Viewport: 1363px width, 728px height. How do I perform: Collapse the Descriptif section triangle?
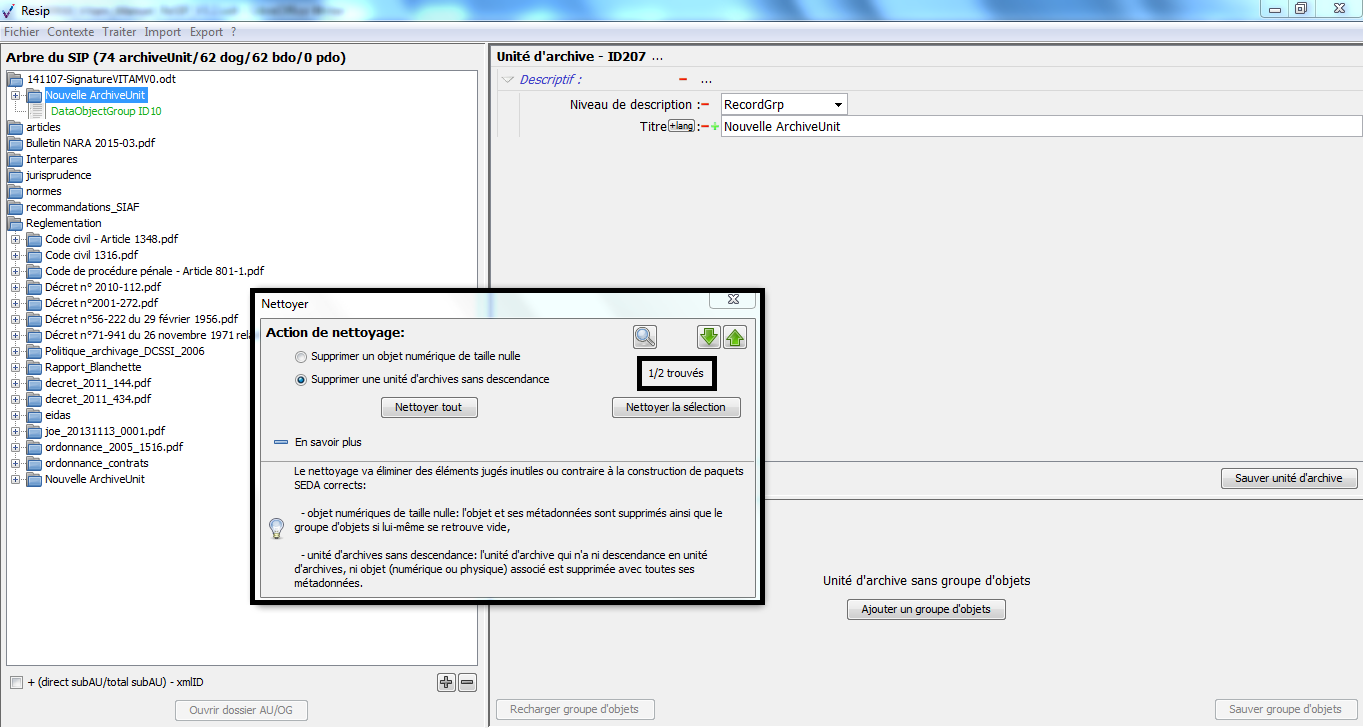point(508,80)
